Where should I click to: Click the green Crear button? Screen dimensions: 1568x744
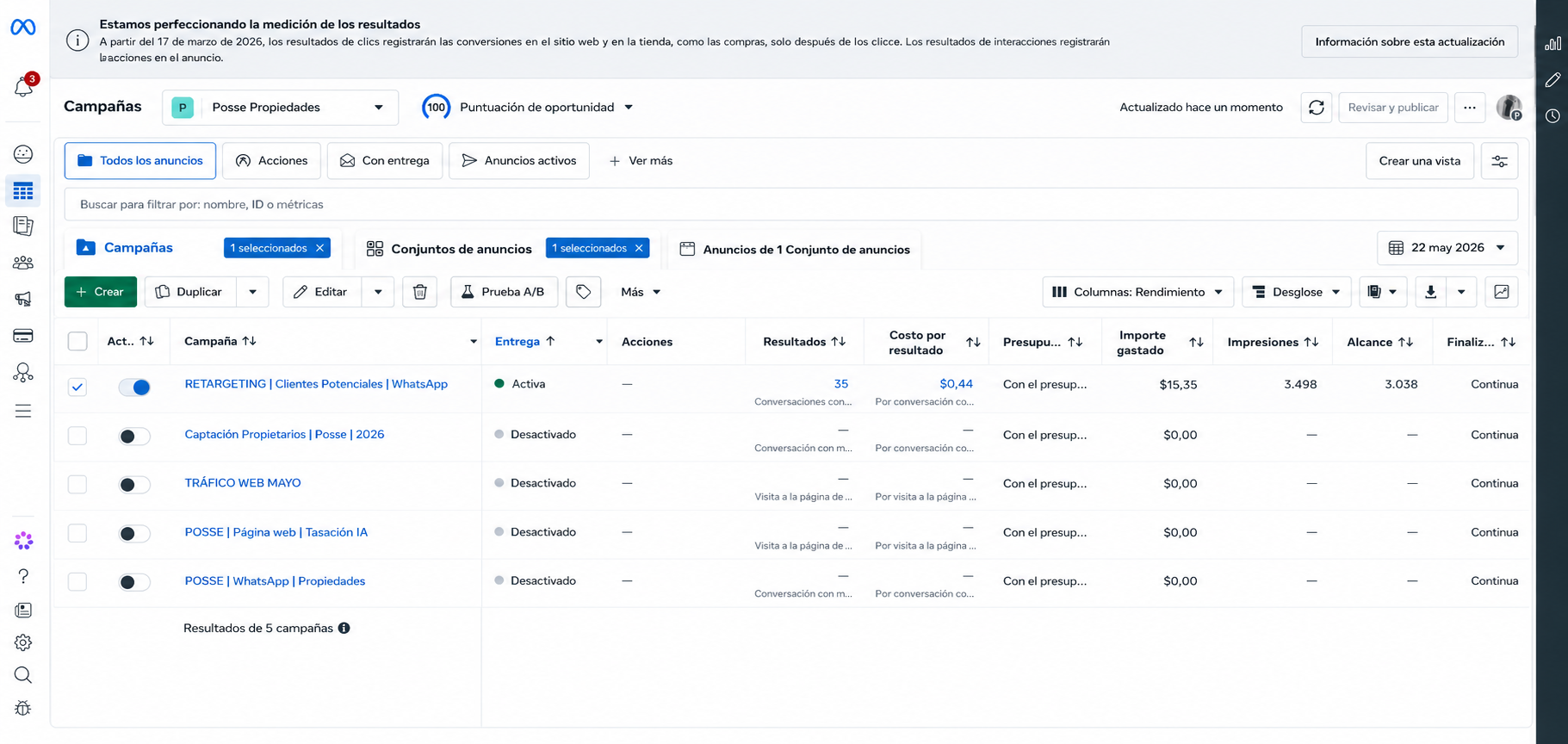pos(101,292)
